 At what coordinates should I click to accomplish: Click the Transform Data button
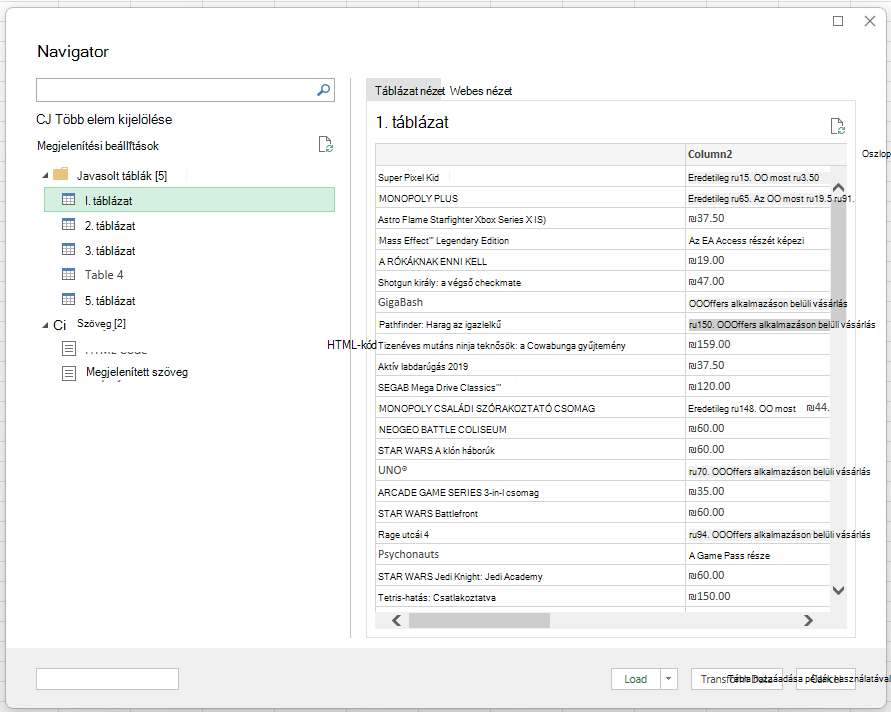point(736,678)
